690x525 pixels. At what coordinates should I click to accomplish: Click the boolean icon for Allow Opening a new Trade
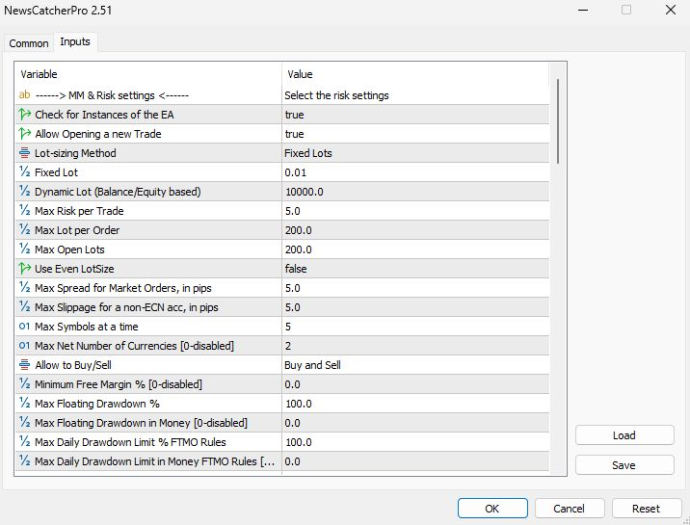[x=25, y=134]
